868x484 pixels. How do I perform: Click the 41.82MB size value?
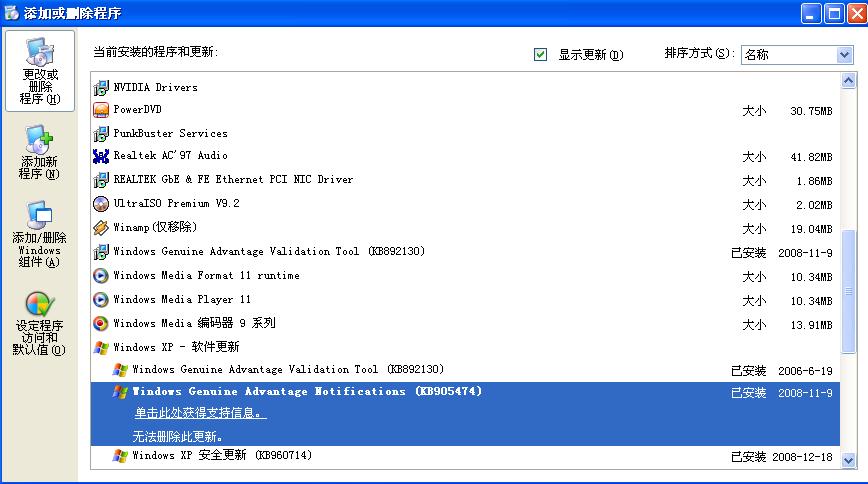tap(811, 157)
